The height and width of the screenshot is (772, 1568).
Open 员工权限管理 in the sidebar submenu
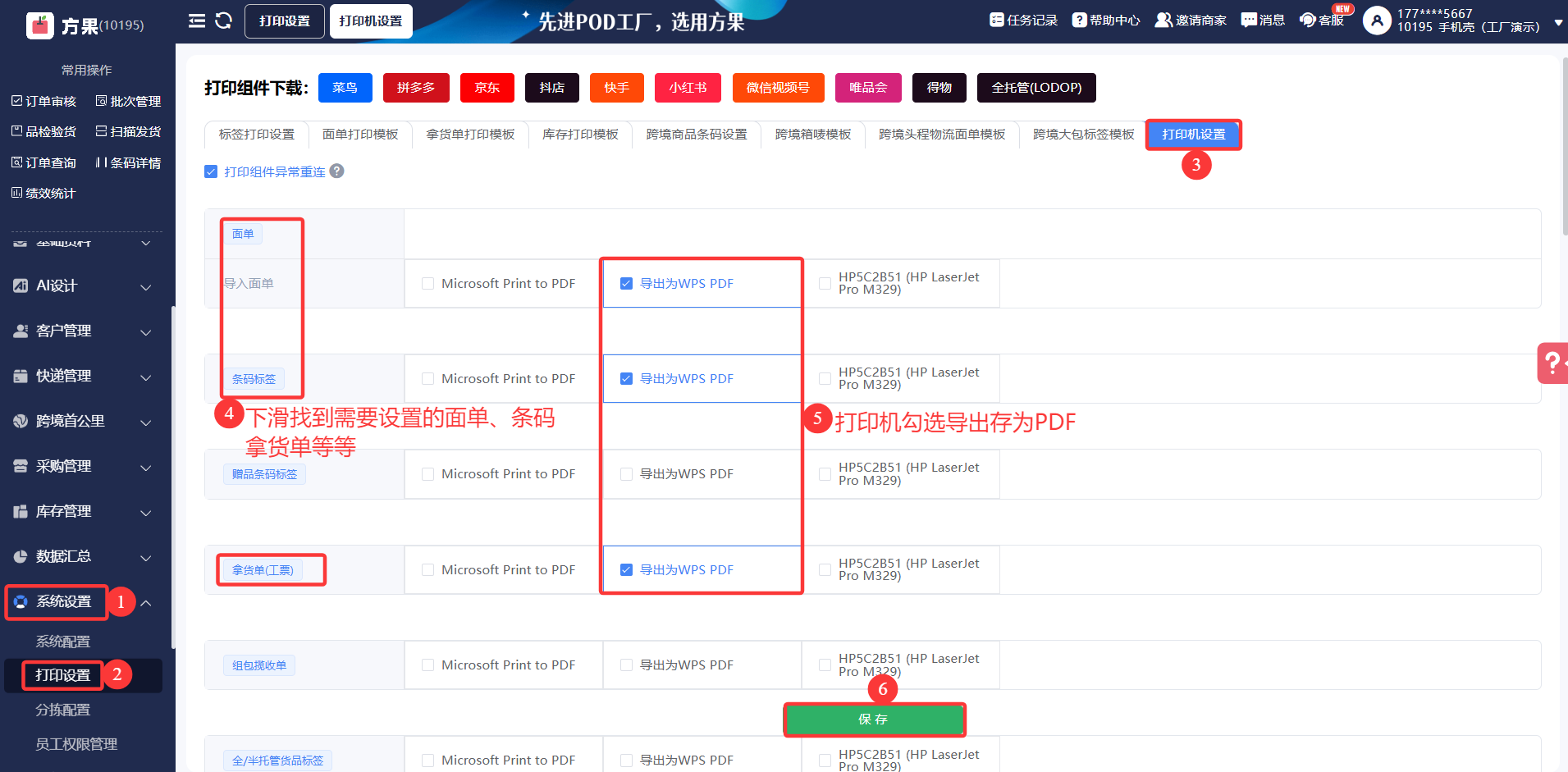pyautogui.click(x=76, y=744)
